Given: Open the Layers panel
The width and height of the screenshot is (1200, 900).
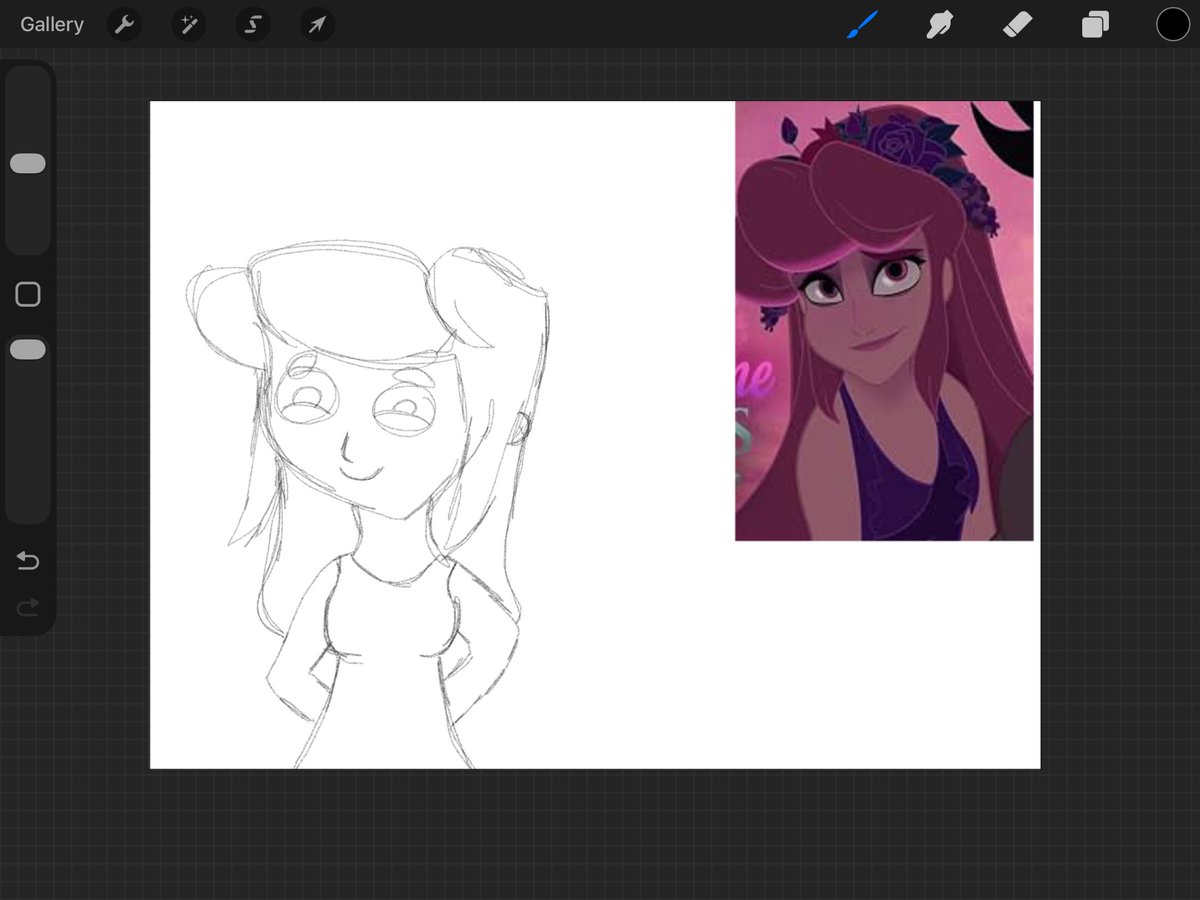Looking at the screenshot, I should [1095, 24].
